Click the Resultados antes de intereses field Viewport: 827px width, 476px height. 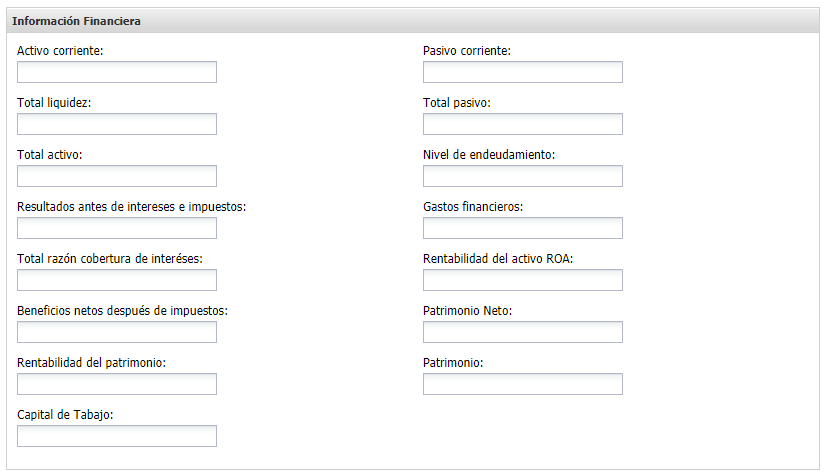tap(117, 228)
